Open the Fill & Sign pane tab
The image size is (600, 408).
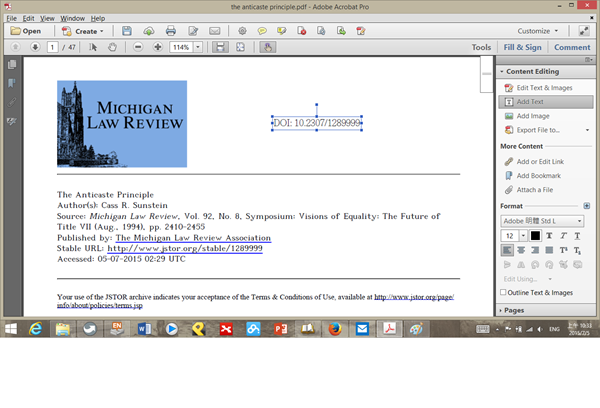pyautogui.click(x=522, y=47)
